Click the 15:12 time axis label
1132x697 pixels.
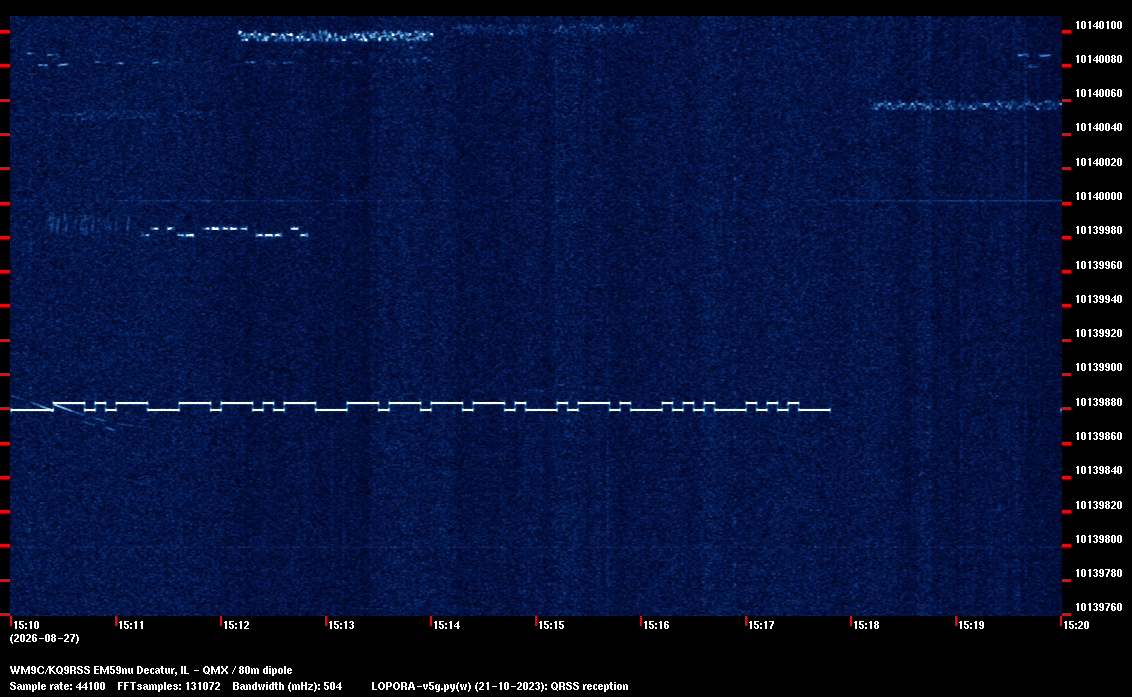[x=236, y=625]
